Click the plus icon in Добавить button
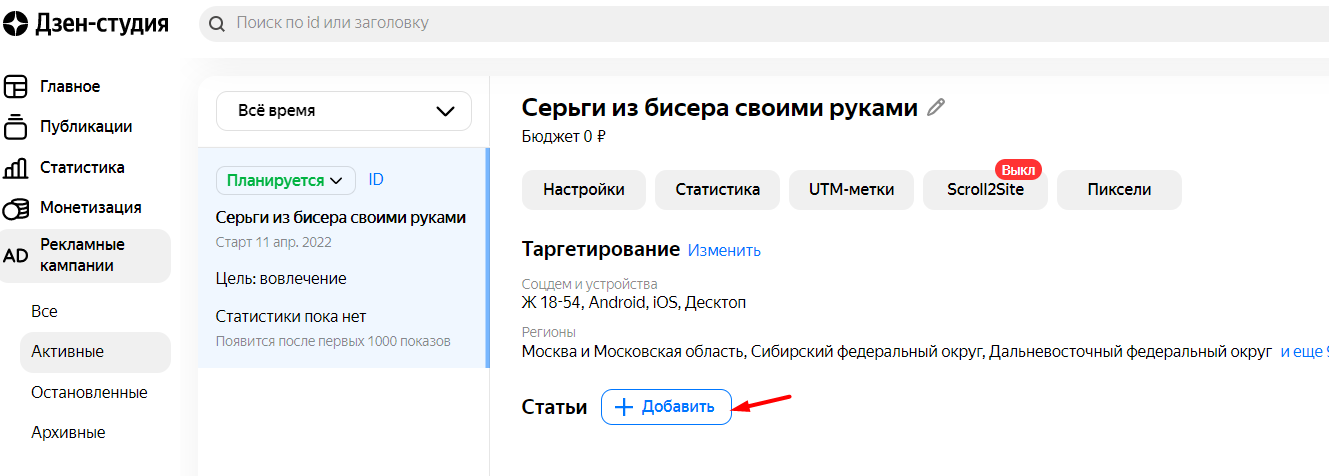 click(624, 407)
